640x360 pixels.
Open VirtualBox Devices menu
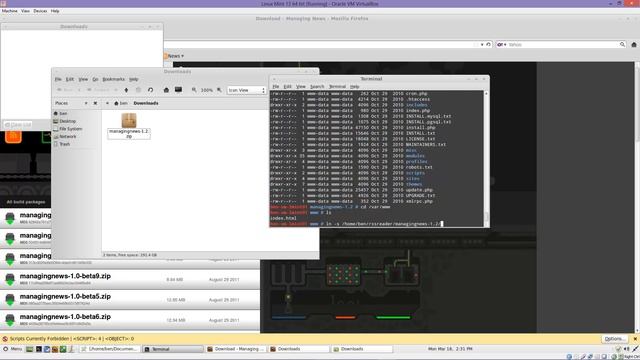40,11
